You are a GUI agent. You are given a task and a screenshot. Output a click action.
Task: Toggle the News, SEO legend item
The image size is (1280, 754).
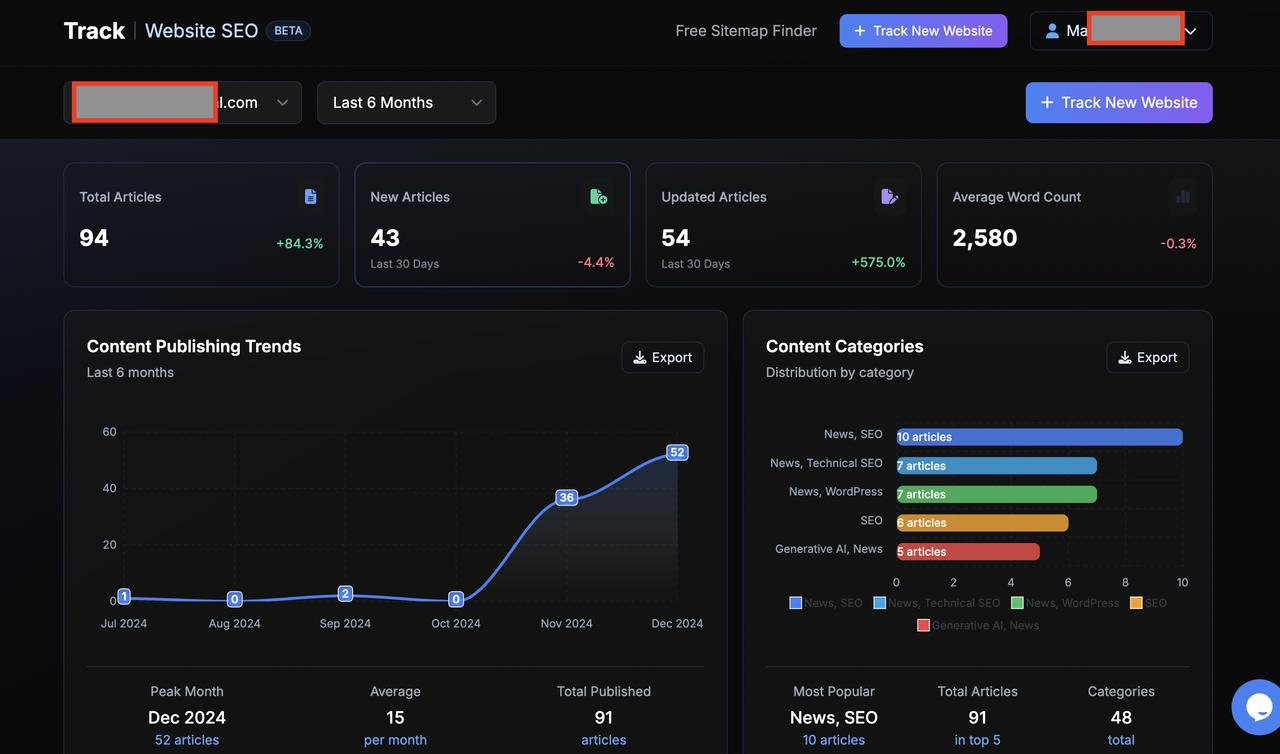pos(826,603)
